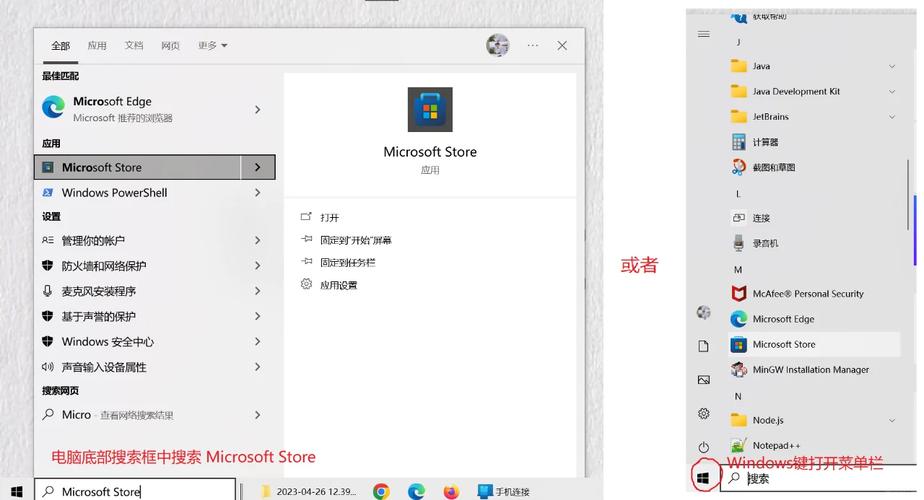This screenshot has height=500, width=924.
Task: Open 连接 app in Start menu list
Action: 814,218
